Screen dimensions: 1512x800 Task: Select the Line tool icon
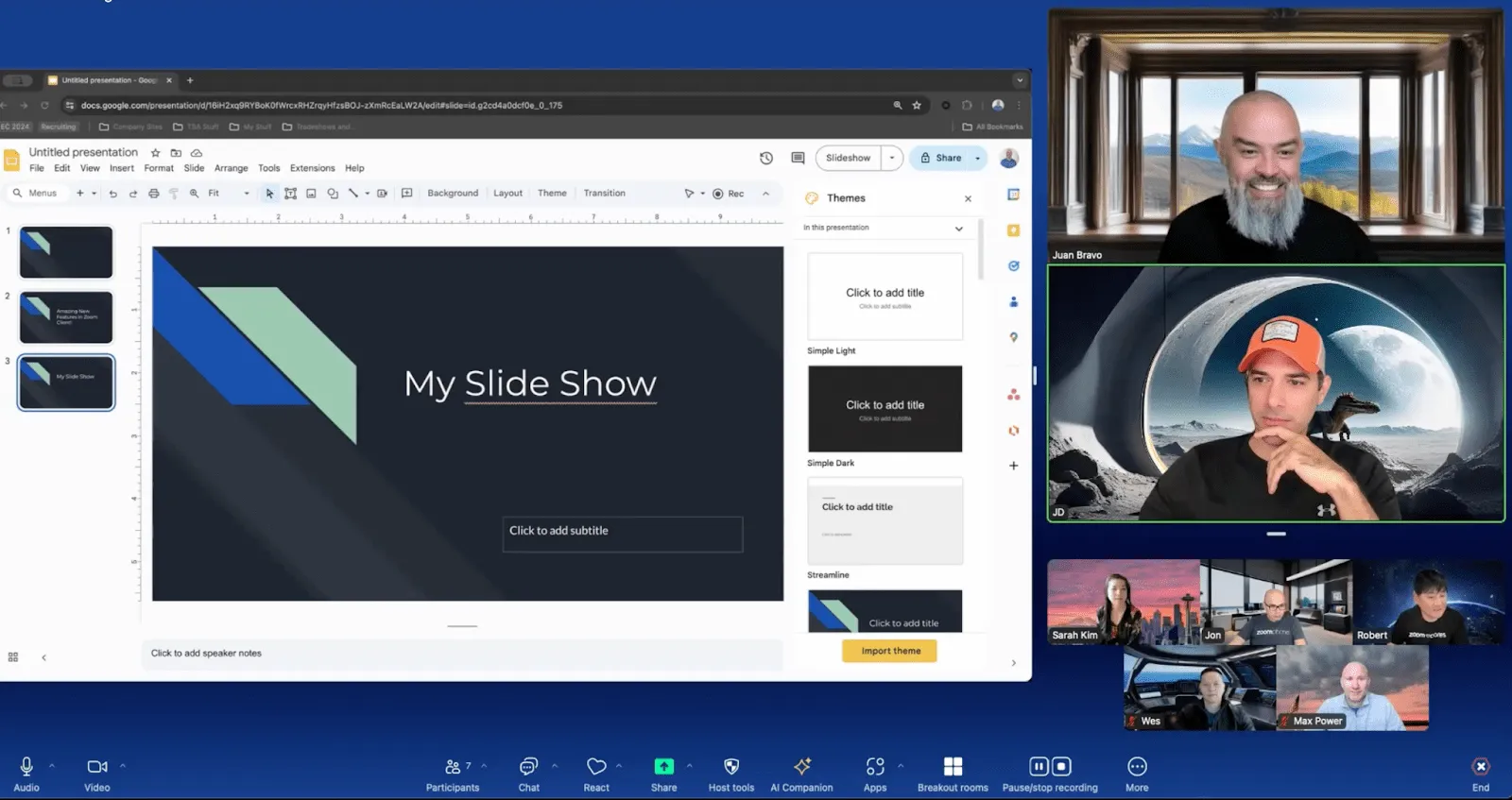tap(353, 194)
